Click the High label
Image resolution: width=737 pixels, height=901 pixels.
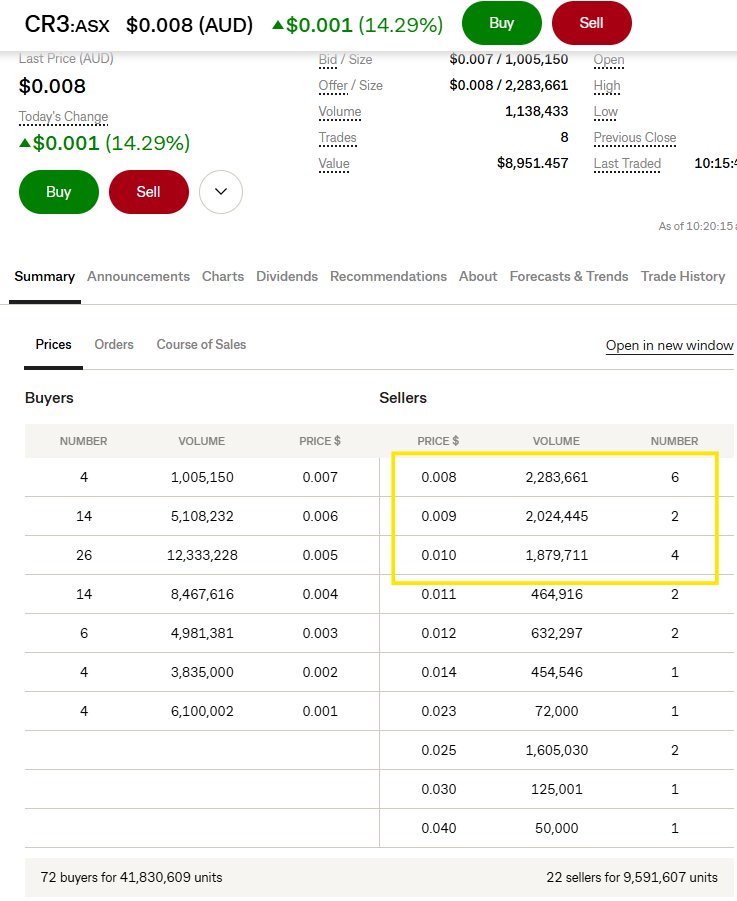point(607,86)
